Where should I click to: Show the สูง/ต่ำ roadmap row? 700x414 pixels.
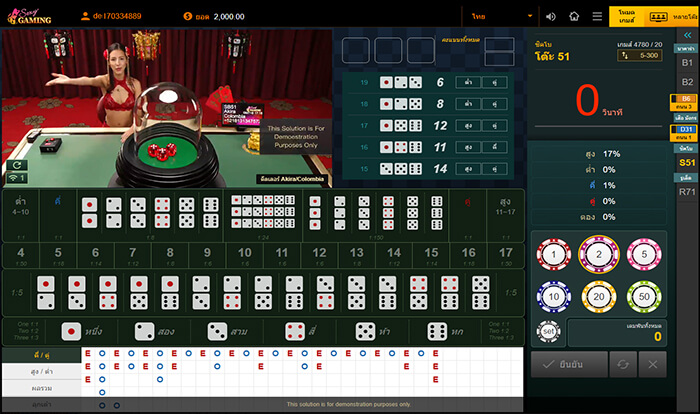click(x=42, y=372)
